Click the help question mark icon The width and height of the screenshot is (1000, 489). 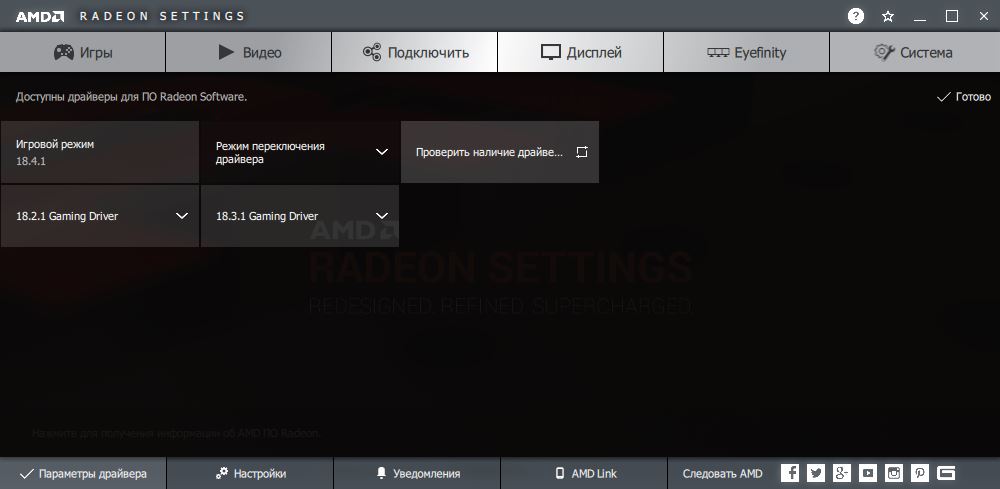(856, 17)
